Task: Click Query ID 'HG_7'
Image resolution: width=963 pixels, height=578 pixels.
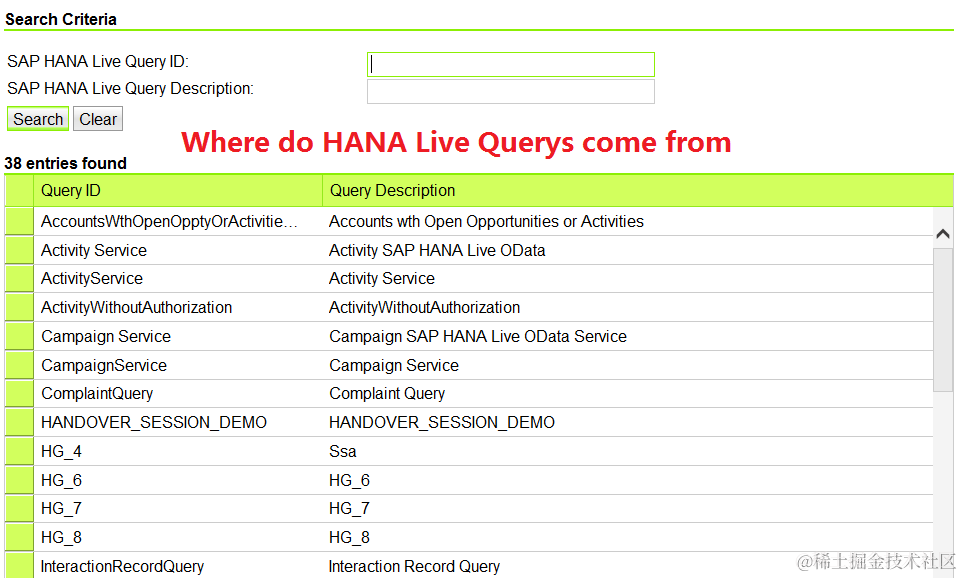Action: (61, 508)
